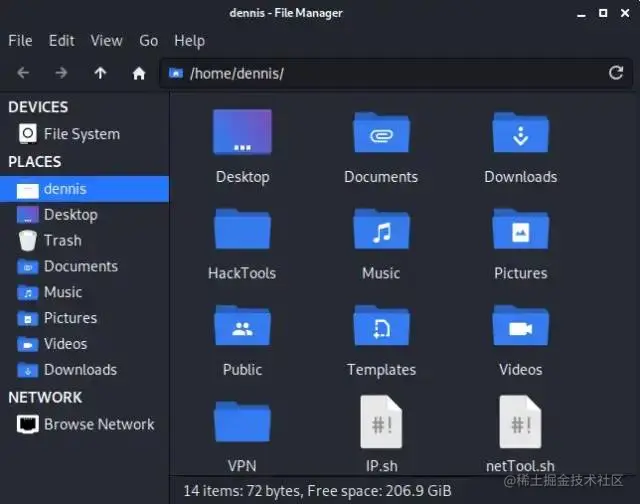Select the netTool.sh script file icon
The width and height of the screenshot is (640, 504).
(x=520, y=422)
